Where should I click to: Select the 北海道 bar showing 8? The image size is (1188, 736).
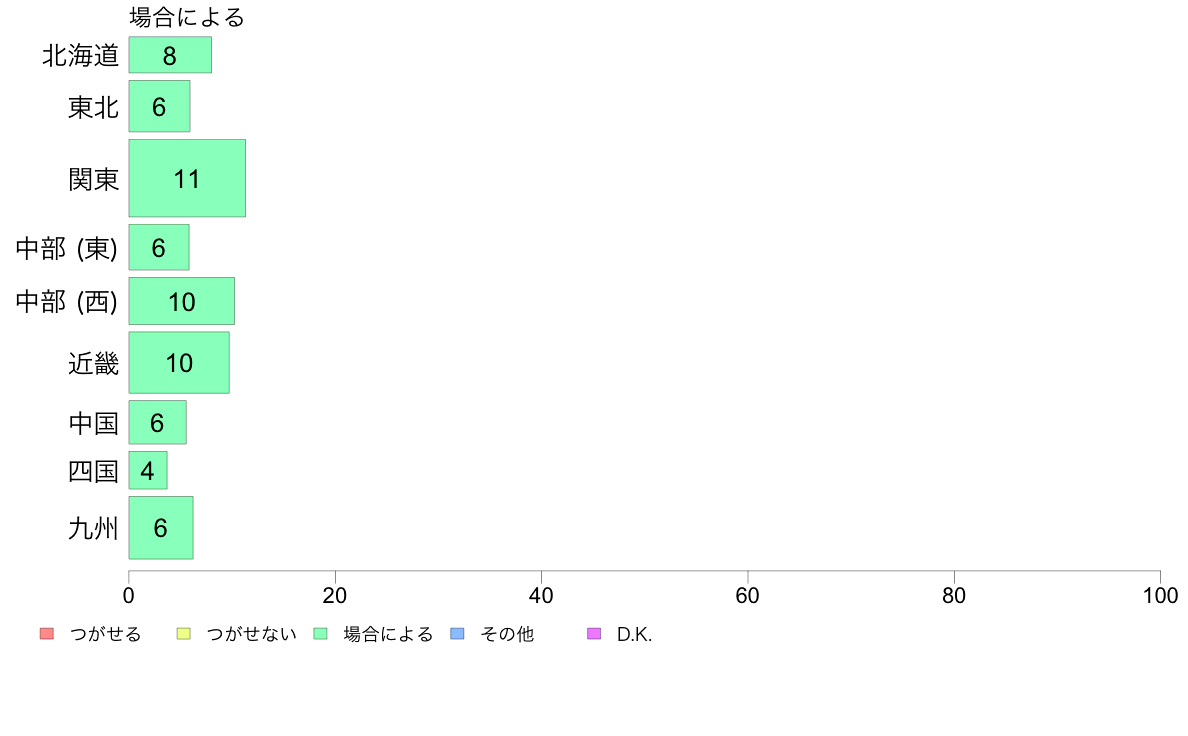170,55
